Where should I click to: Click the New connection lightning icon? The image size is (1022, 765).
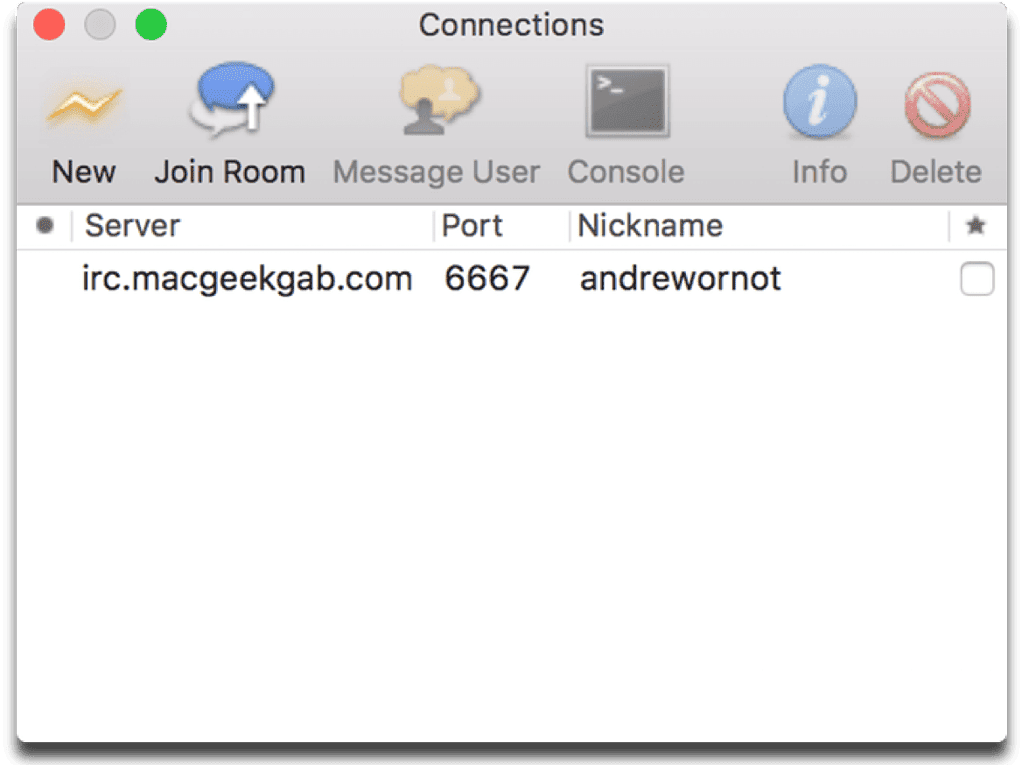pyautogui.click(x=84, y=104)
